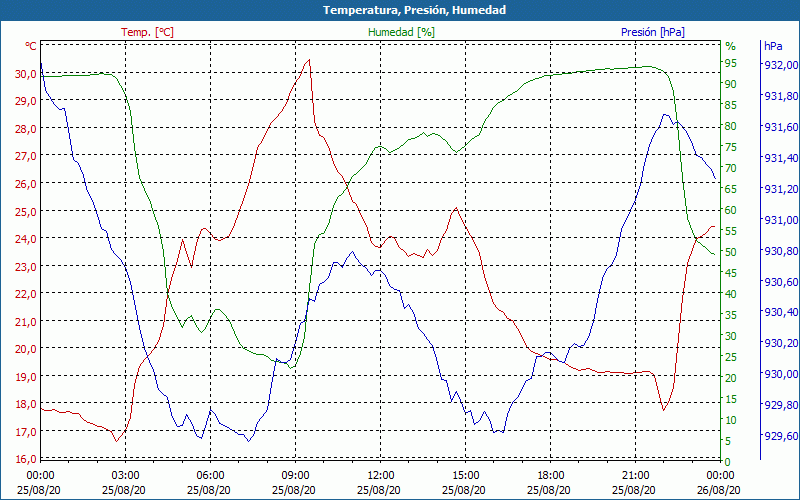Screen dimensions: 800x500
Task: Click the 70 humidity axis value
Action: (731, 168)
